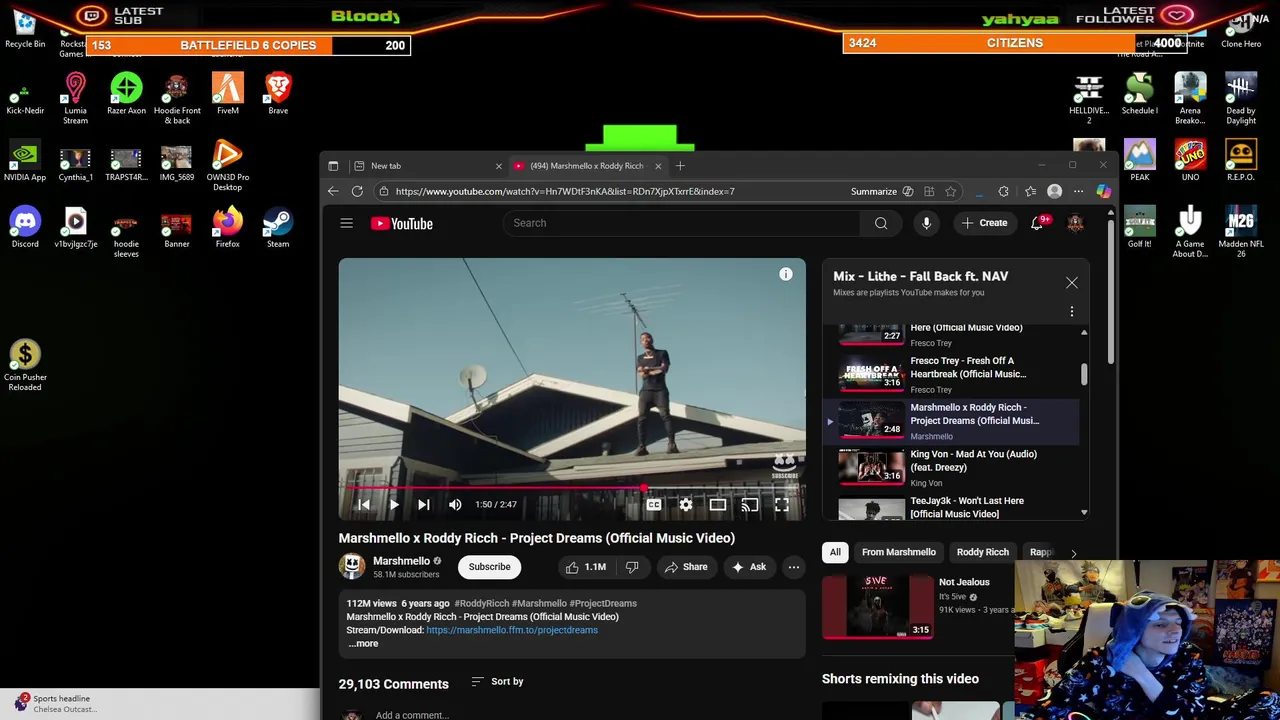Open a new browser tab plus button

coord(680,166)
